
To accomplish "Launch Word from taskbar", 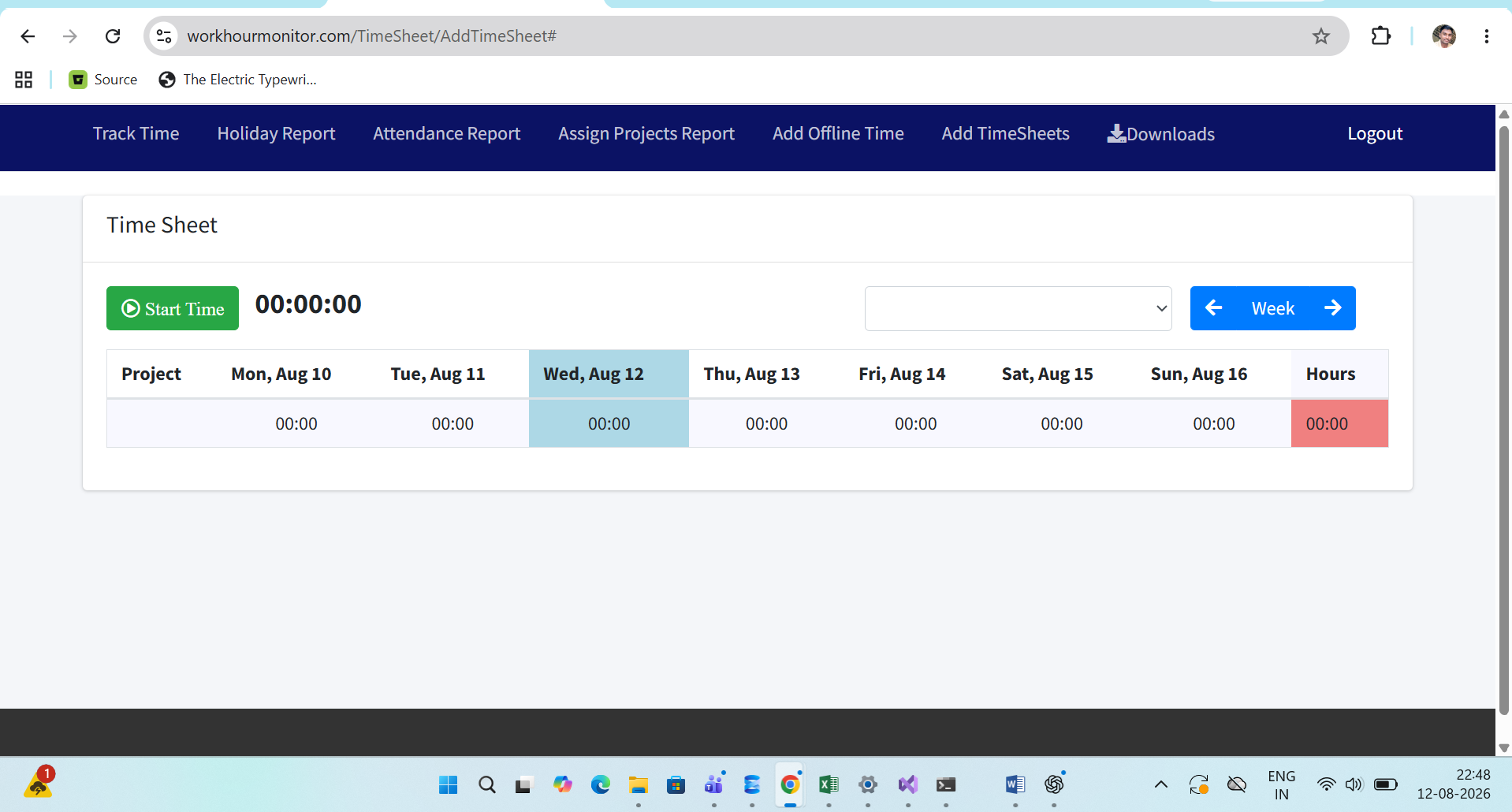I will tap(1015, 784).
